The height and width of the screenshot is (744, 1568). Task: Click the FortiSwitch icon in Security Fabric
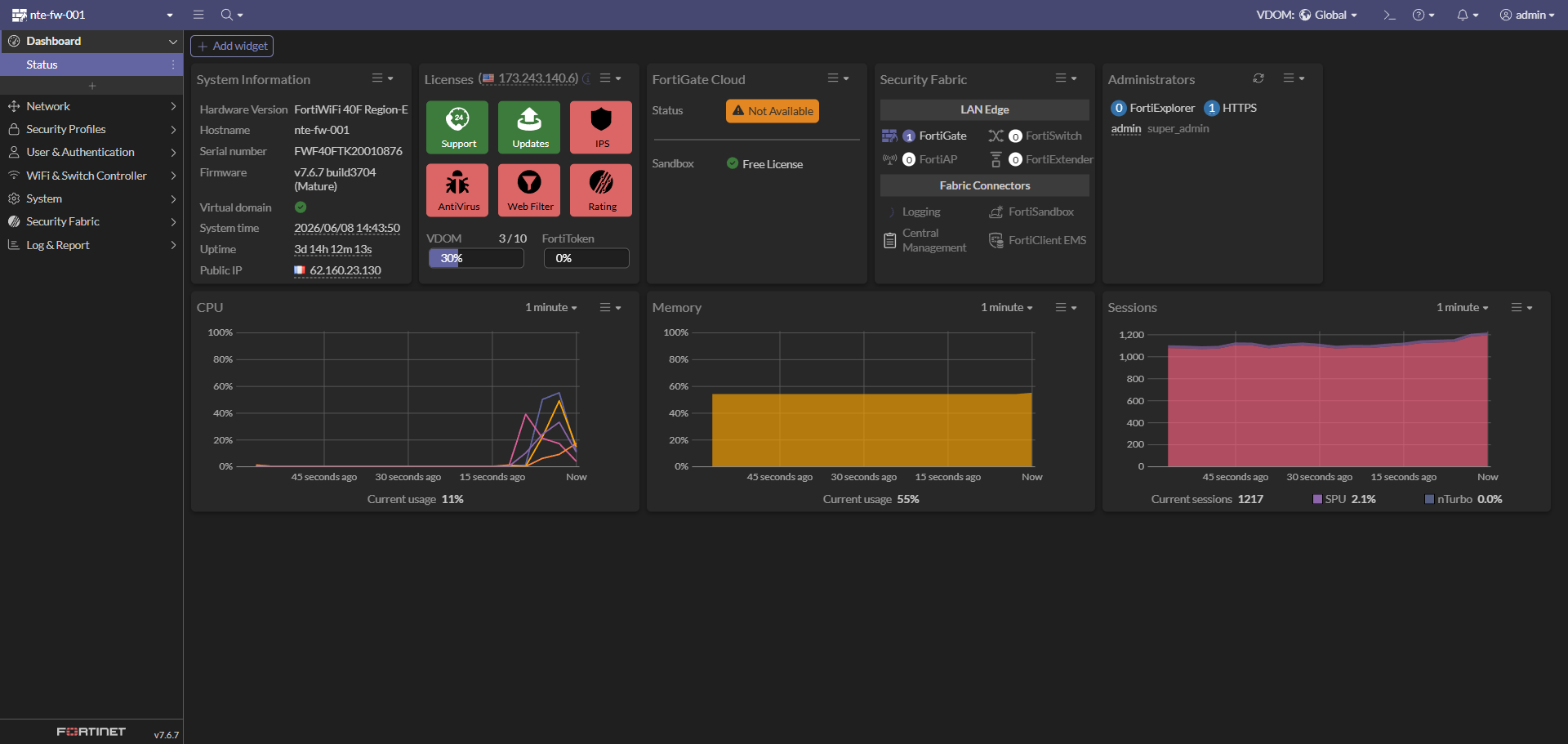(x=996, y=136)
